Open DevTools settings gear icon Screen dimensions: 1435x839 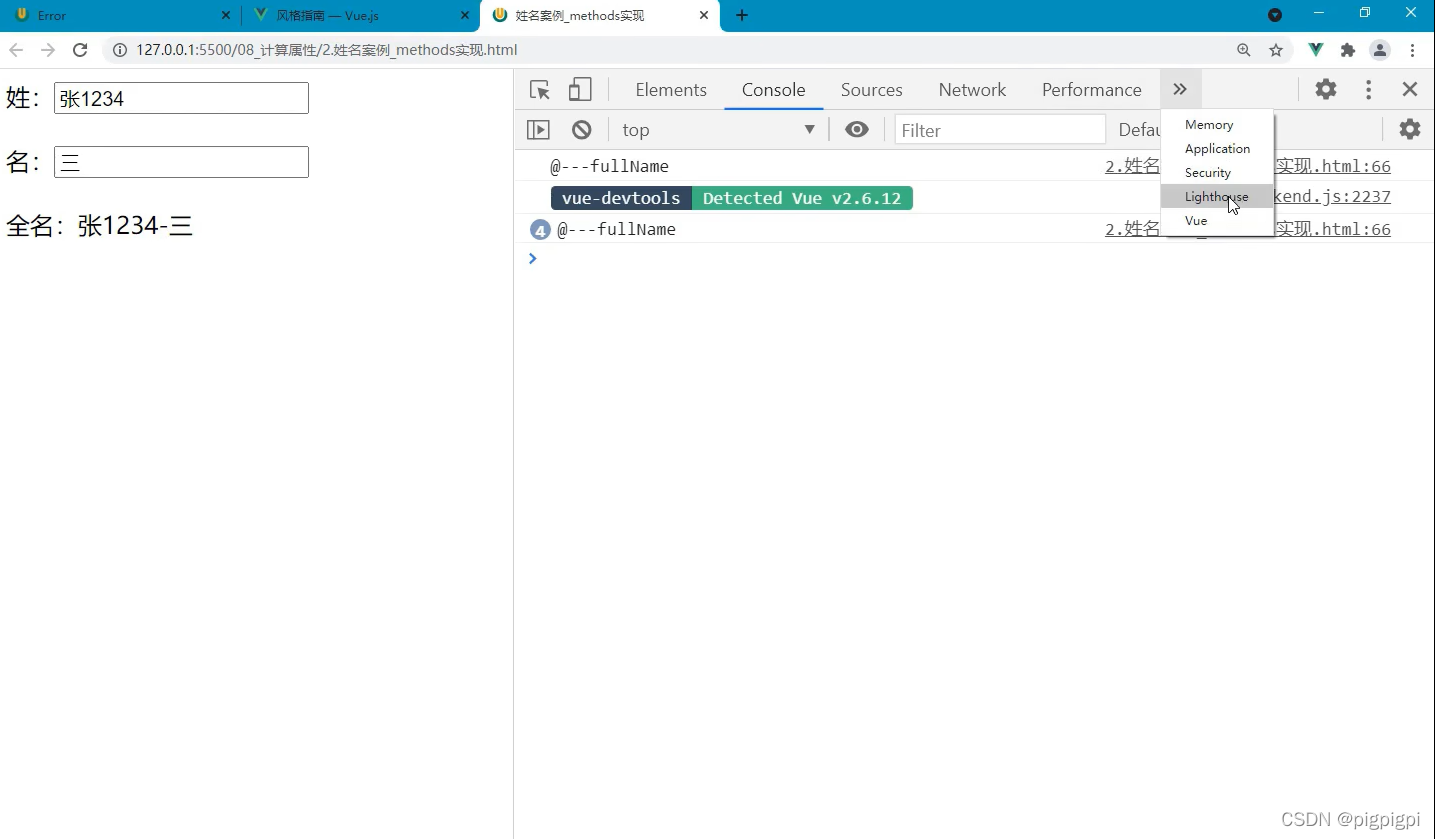[x=1326, y=89]
